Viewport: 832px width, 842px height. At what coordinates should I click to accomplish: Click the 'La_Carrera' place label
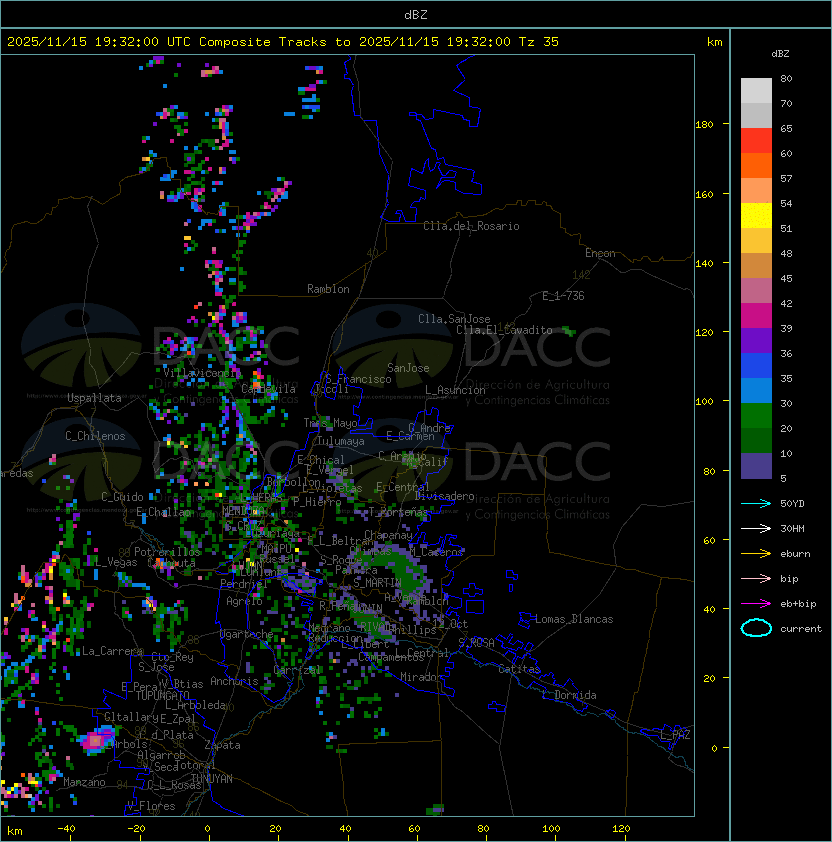111,651
